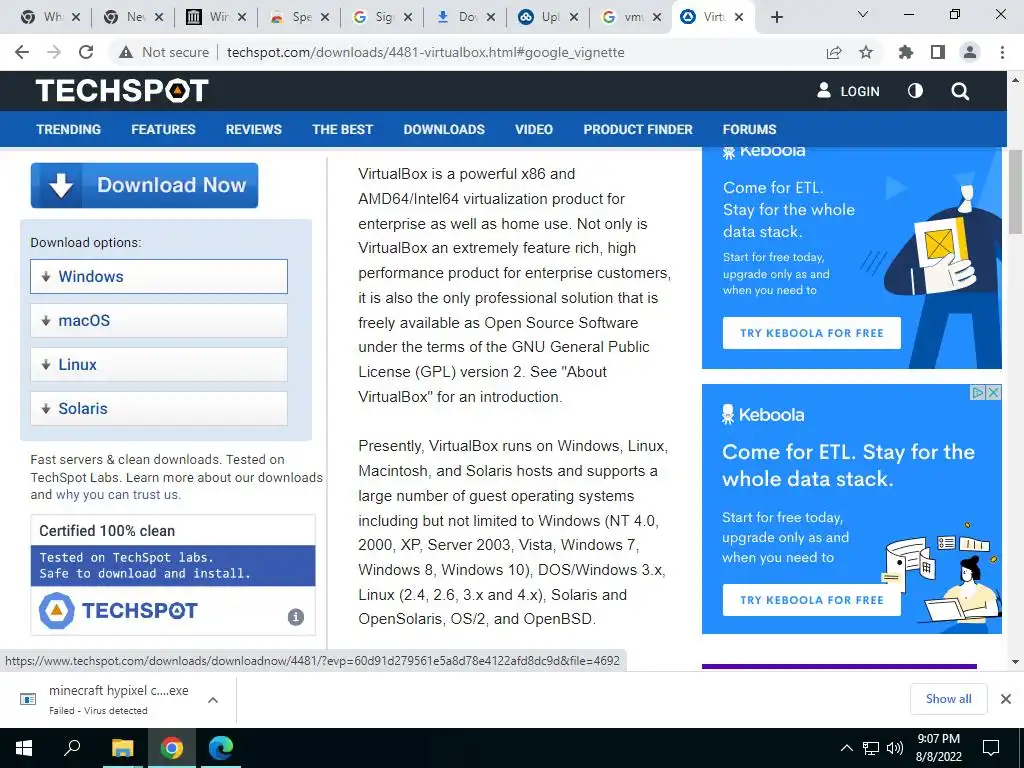Toggle dark mode contrast icon
The height and width of the screenshot is (768, 1024).
916,91
